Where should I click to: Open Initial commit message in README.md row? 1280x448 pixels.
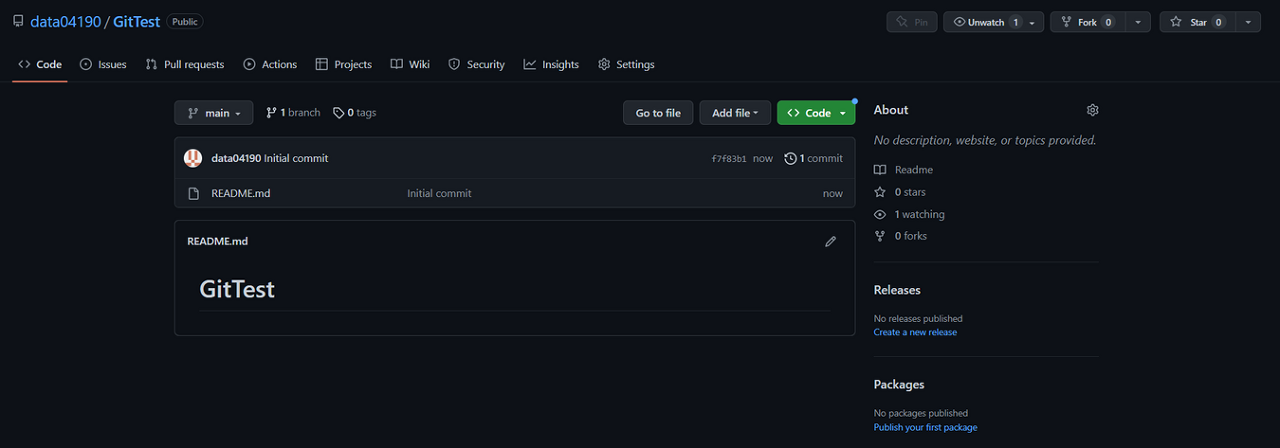click(x=439, y=193)
